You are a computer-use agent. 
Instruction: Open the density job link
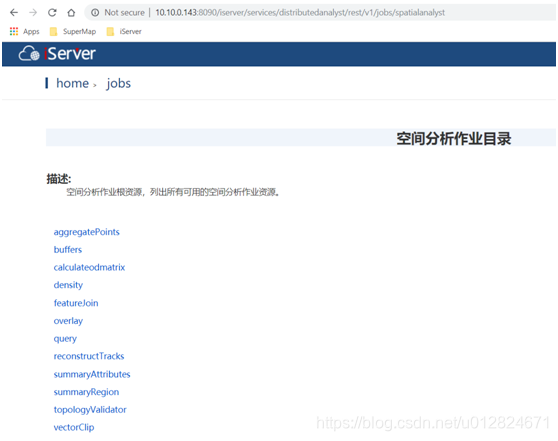68,285
